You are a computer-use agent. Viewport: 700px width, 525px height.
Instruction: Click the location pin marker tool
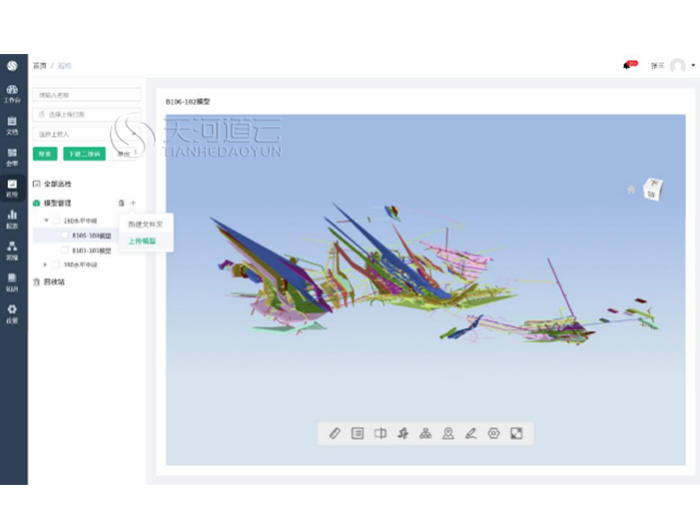tap(448, 433)
